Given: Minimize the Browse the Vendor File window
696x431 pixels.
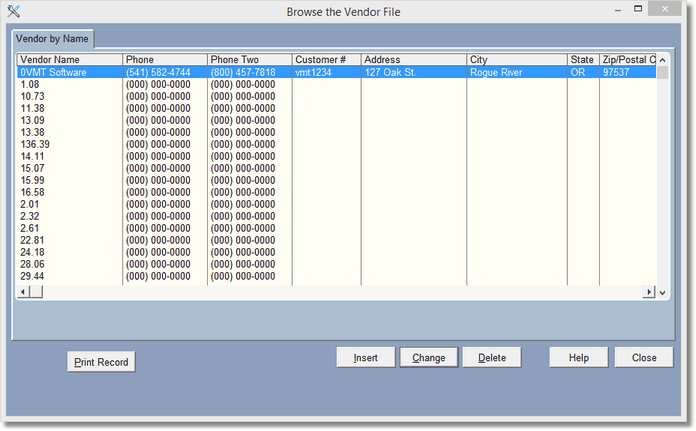Looking at the screenshot, I should (617, 9).
